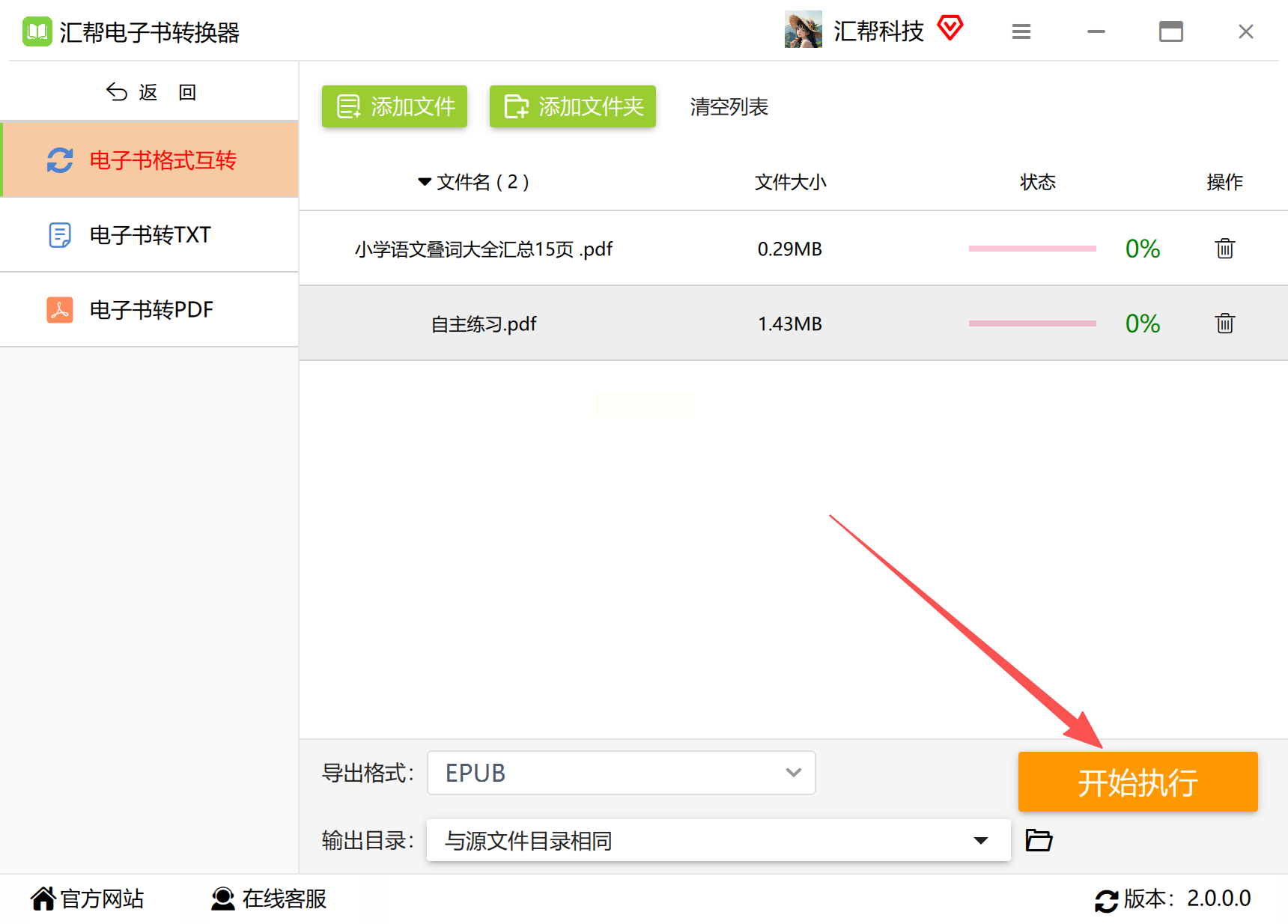
Task: Click the 0% status of 自主练习.pdf
Action: coord(1143,323)
